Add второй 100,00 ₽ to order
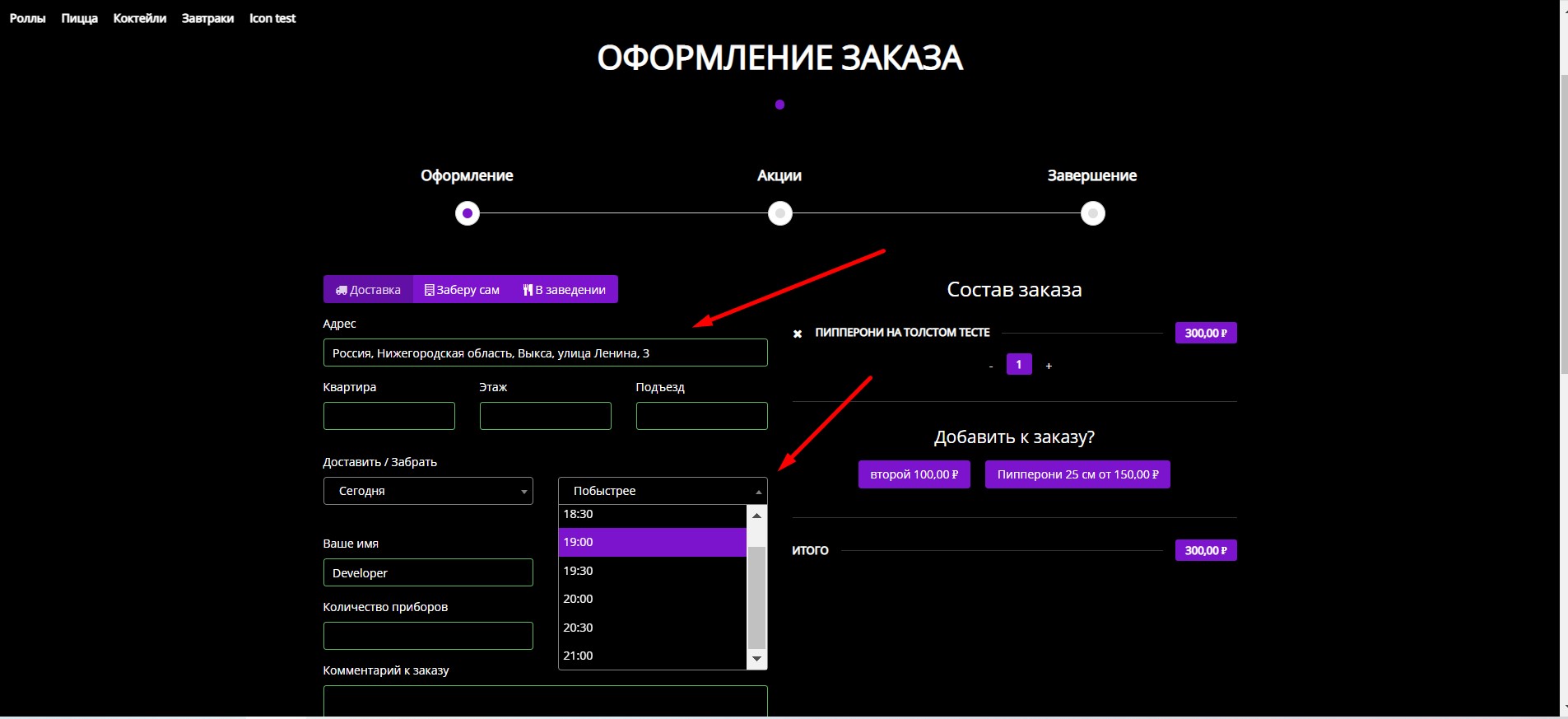This screenshot has height=719, width=1568. click(914, 474)
